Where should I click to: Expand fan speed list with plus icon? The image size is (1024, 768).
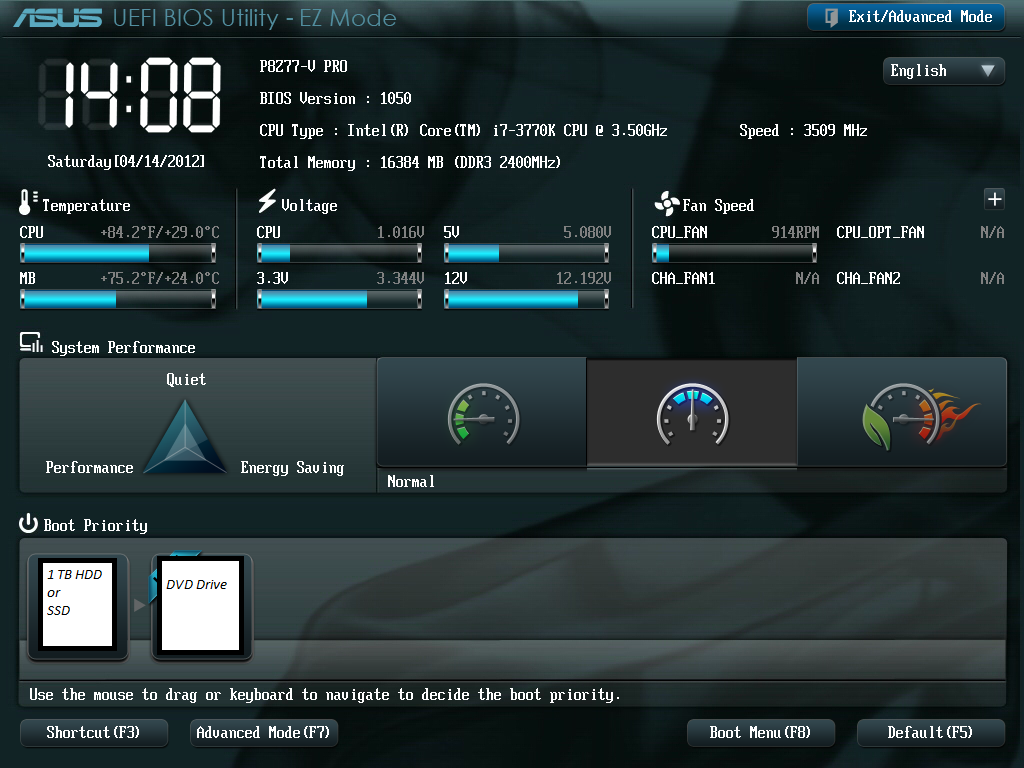tap(994, 199)
